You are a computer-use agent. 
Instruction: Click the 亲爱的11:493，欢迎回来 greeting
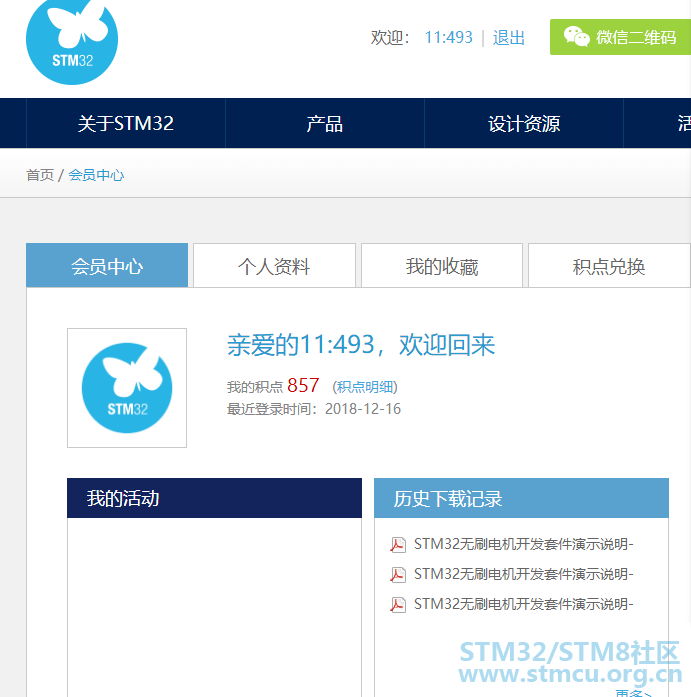pos(361,345)
